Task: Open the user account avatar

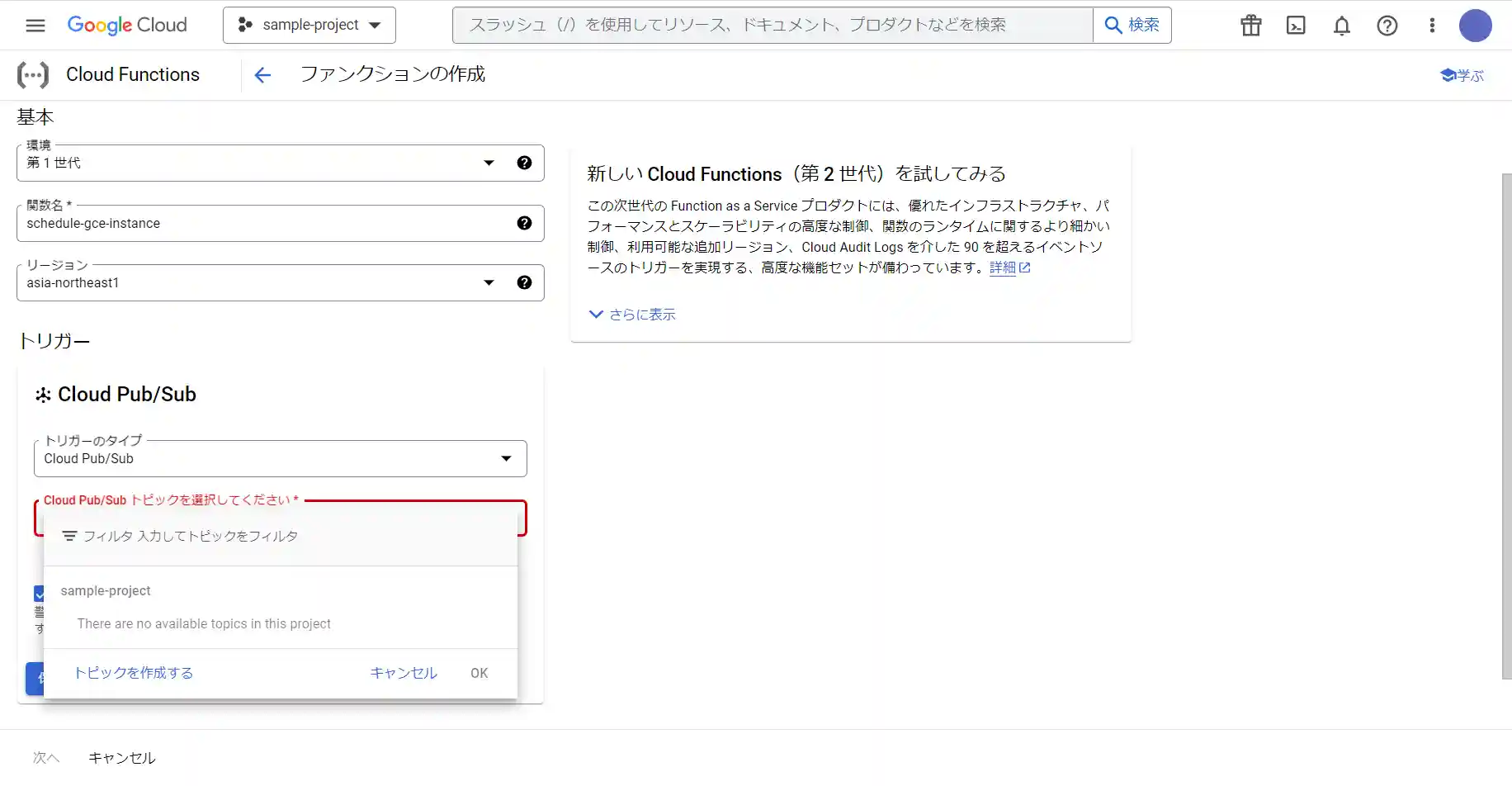Action: (1476, 26)
